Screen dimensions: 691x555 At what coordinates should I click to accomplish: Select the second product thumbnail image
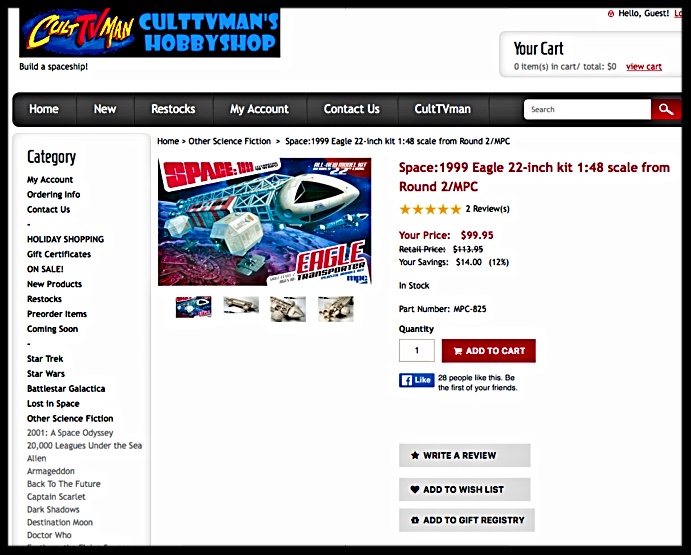point(241,305)
